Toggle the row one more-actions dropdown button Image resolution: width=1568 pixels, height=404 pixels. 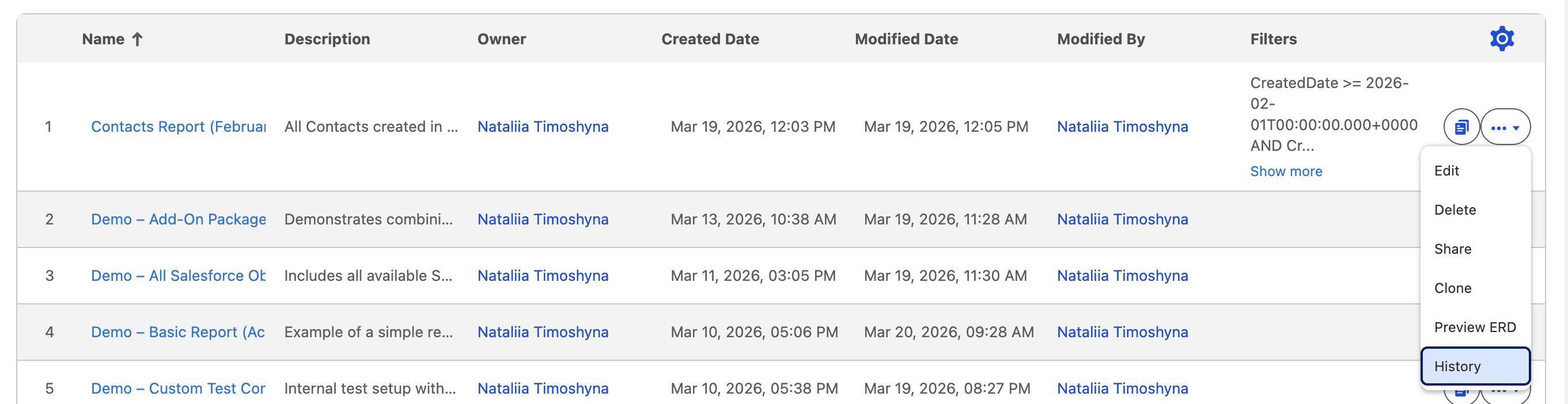[1505, 127]
